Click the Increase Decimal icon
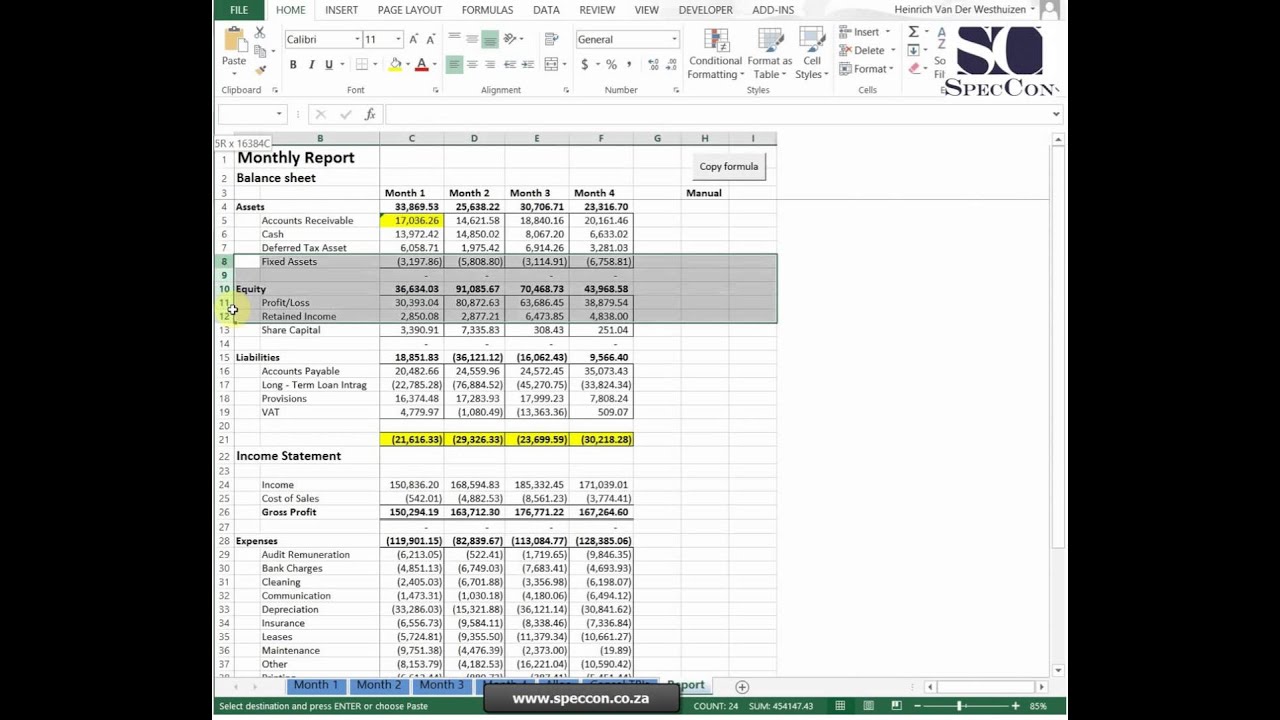The height and width of the screenshot is (720, 1280). click(x=654, y=65)
